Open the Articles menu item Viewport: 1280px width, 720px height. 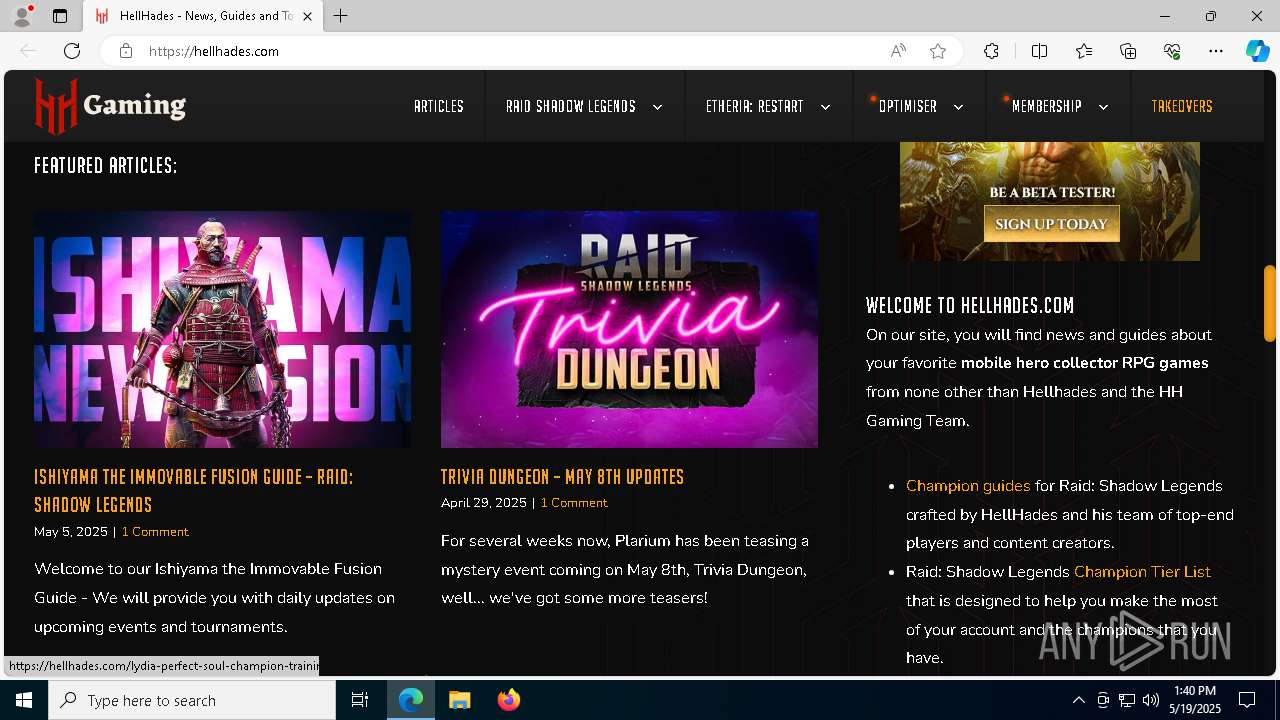coord(439,106)
